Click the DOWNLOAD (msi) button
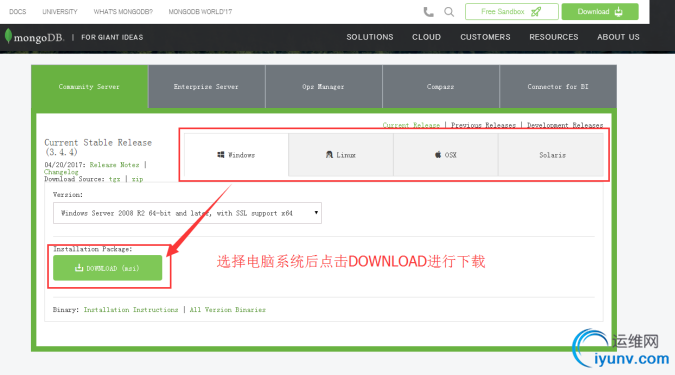Screen dimensions: 675x375 pos(108,268)
